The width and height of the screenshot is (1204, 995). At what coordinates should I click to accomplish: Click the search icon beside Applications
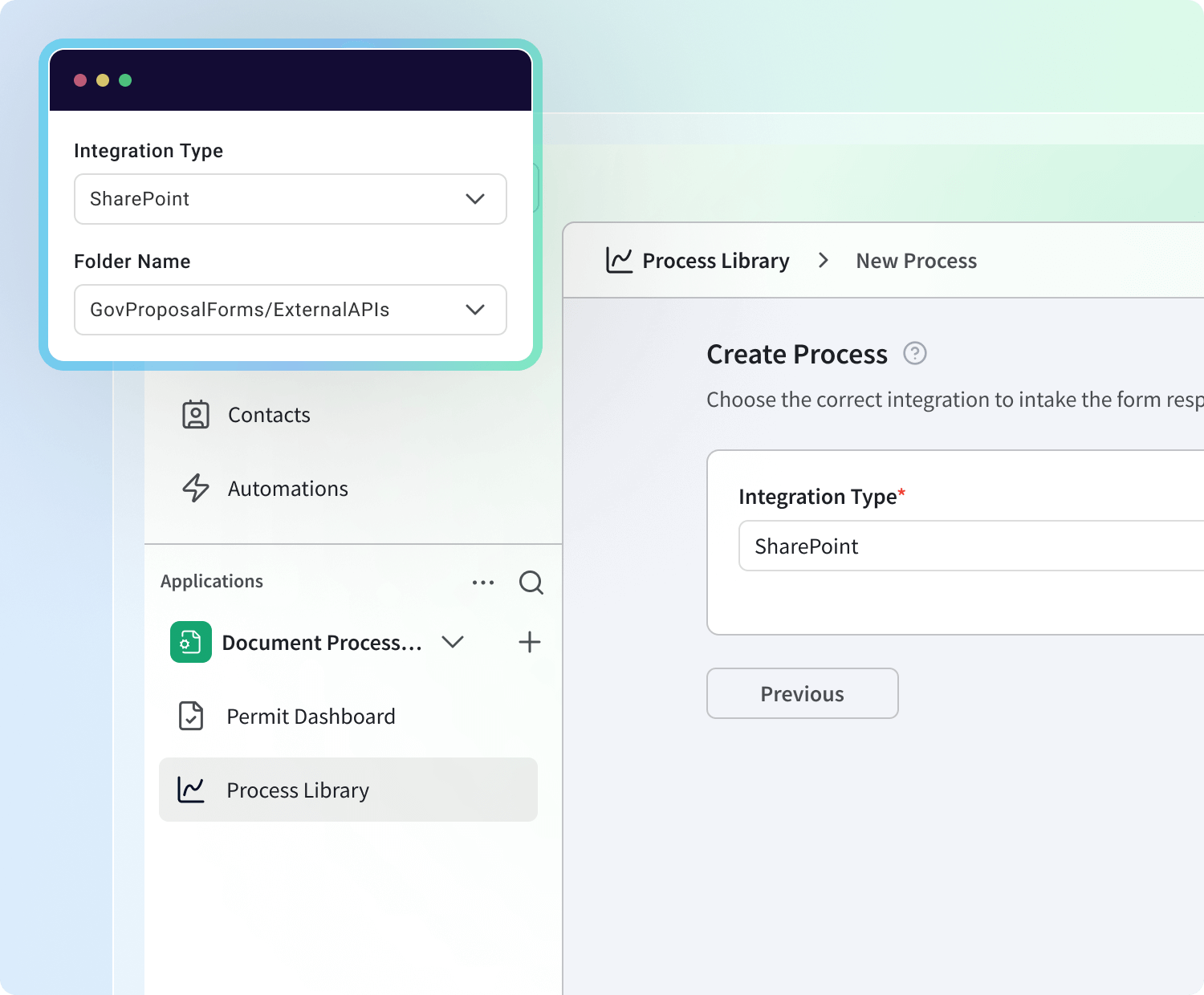coord(531,583)
